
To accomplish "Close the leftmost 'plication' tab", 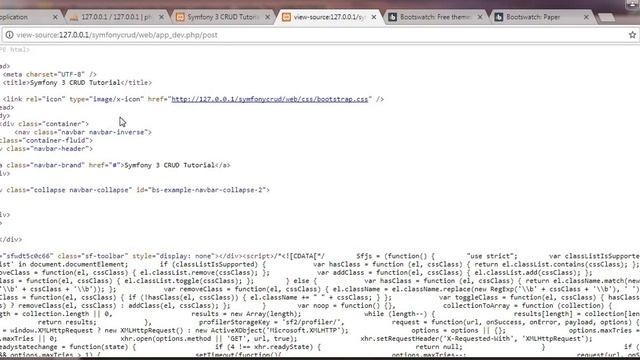I will [55, 17].
